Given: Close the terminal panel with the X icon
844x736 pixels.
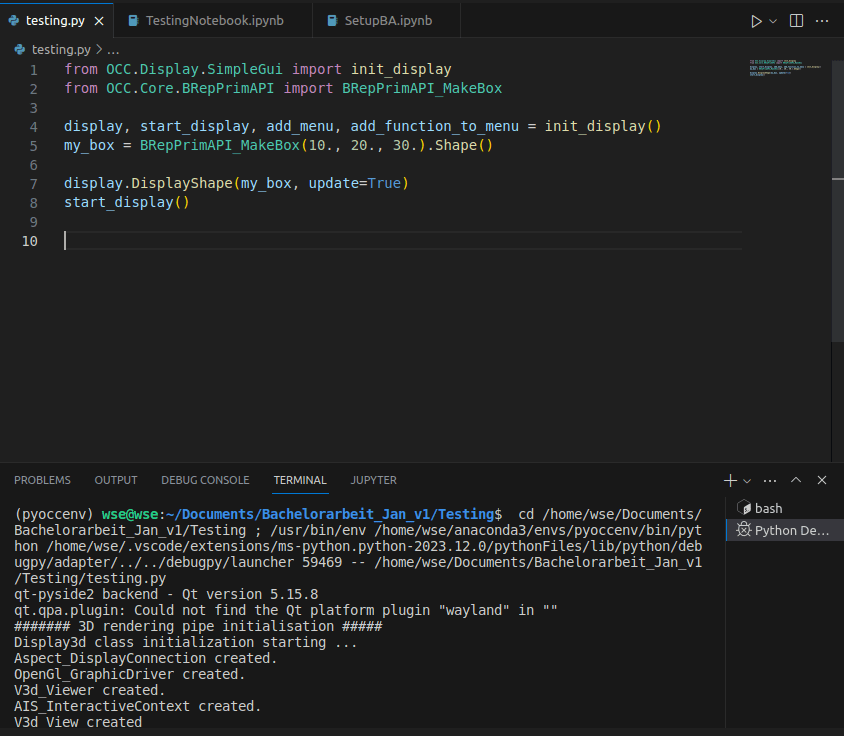Looking at the screenshot, I should pos(822,480).
